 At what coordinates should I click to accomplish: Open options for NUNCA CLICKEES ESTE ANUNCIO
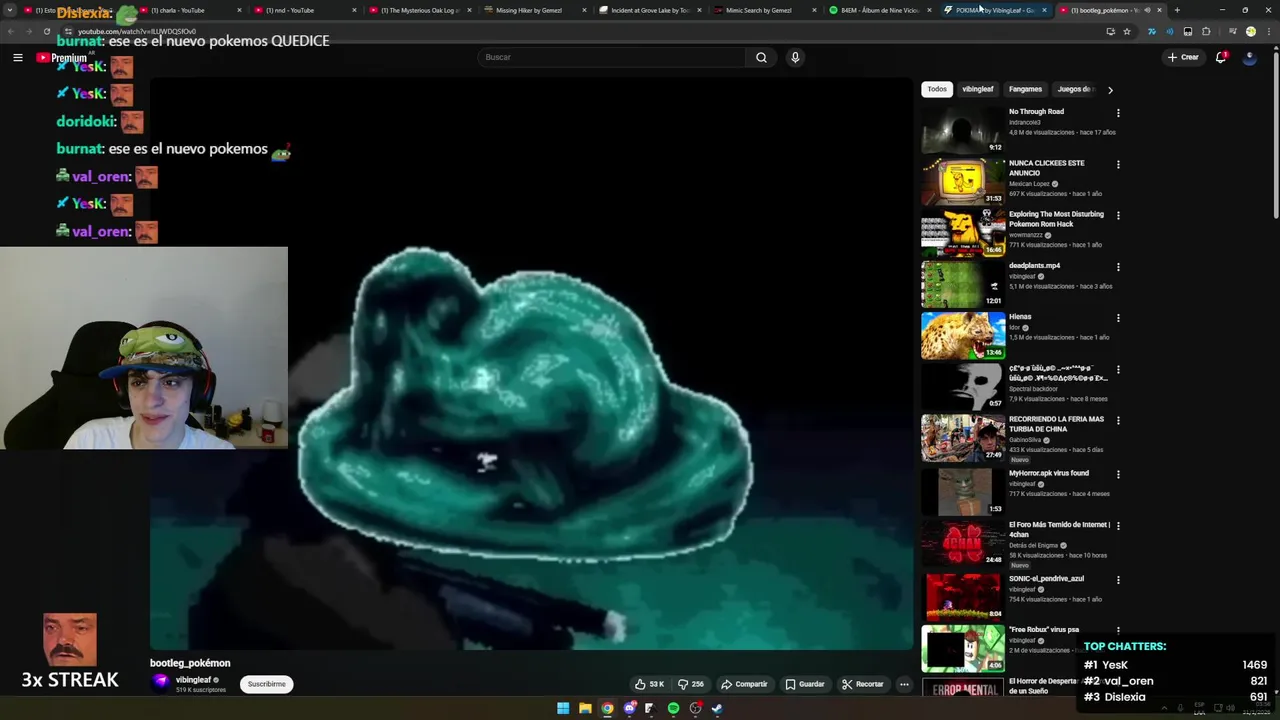(1118, 164)
